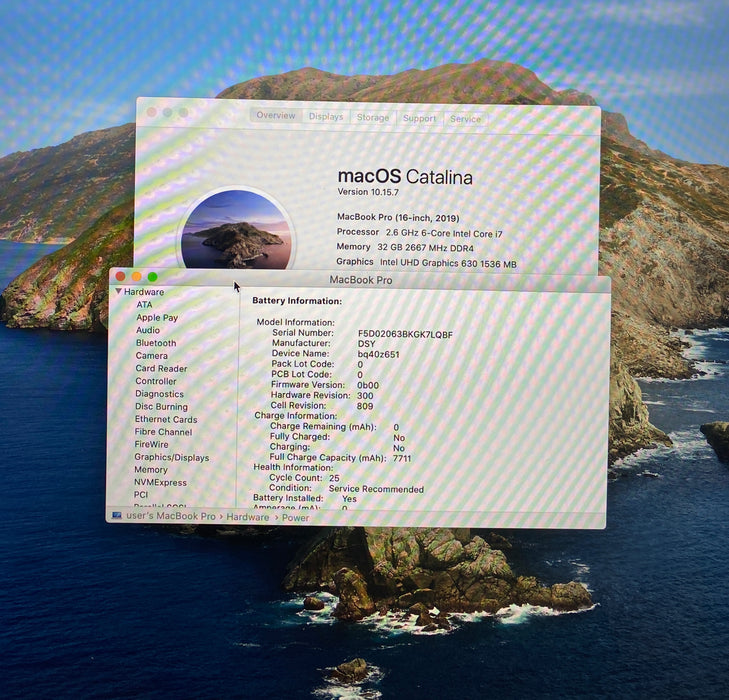
Task: Click the cell revision value 809
Action: 365,406
